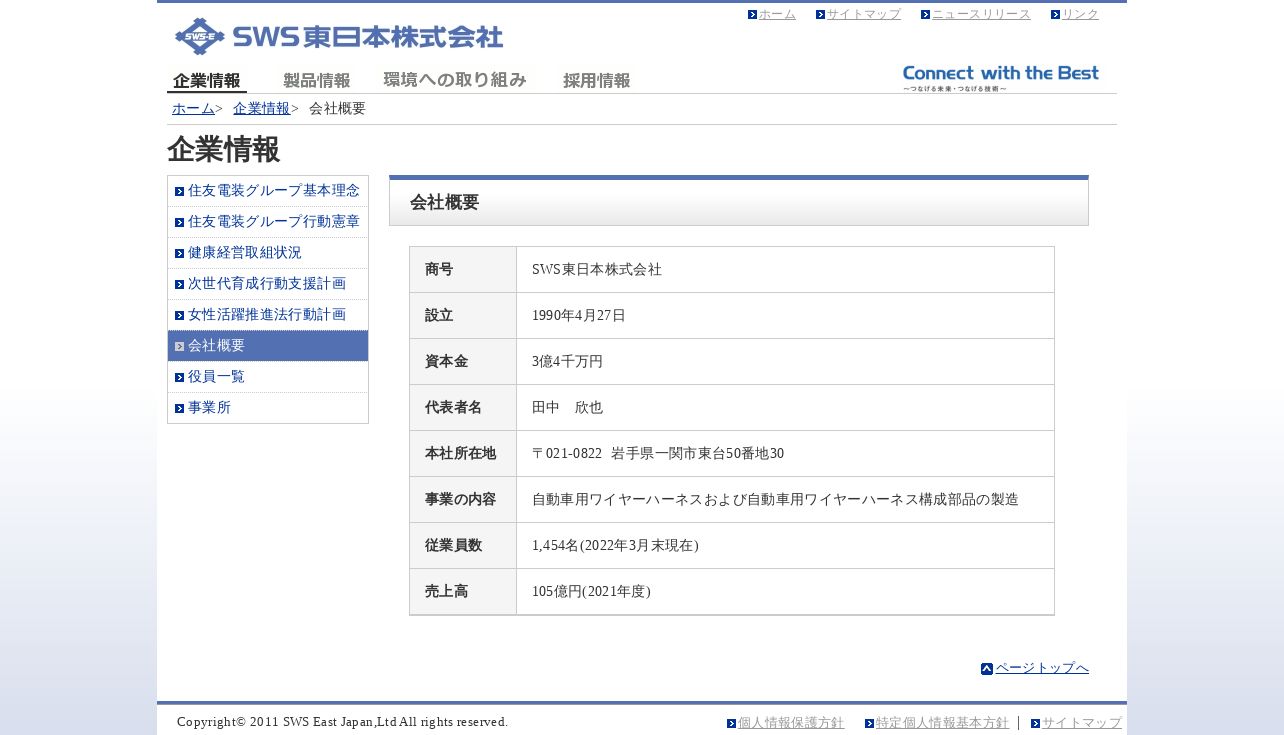Screen dimensions: 1284x735
Task: Select the 製品情報 navigation tab
Action: [x=316, y=81]
